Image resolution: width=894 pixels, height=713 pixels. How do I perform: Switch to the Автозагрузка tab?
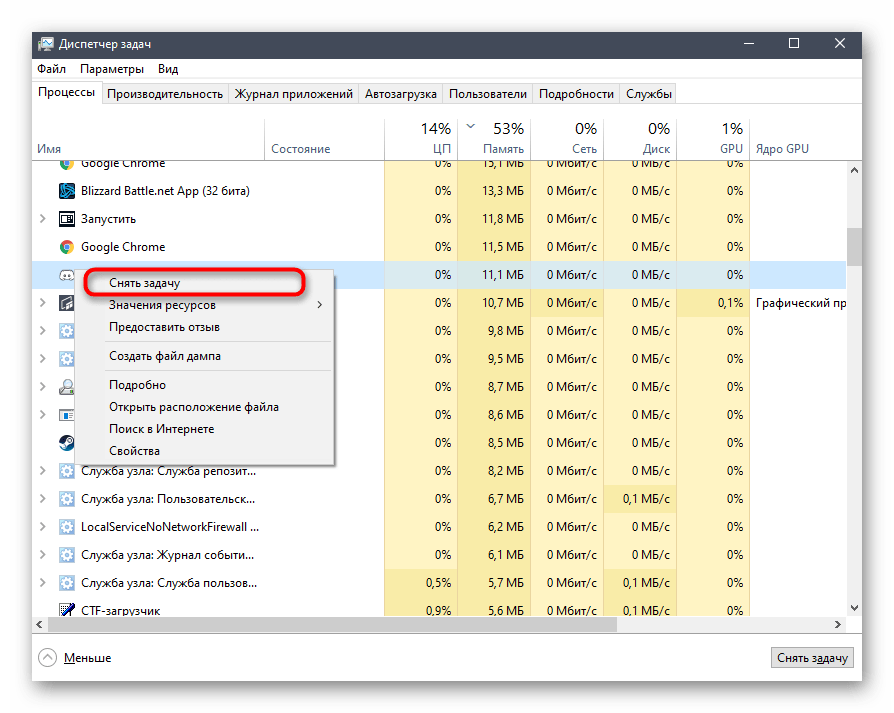(401, 94)
